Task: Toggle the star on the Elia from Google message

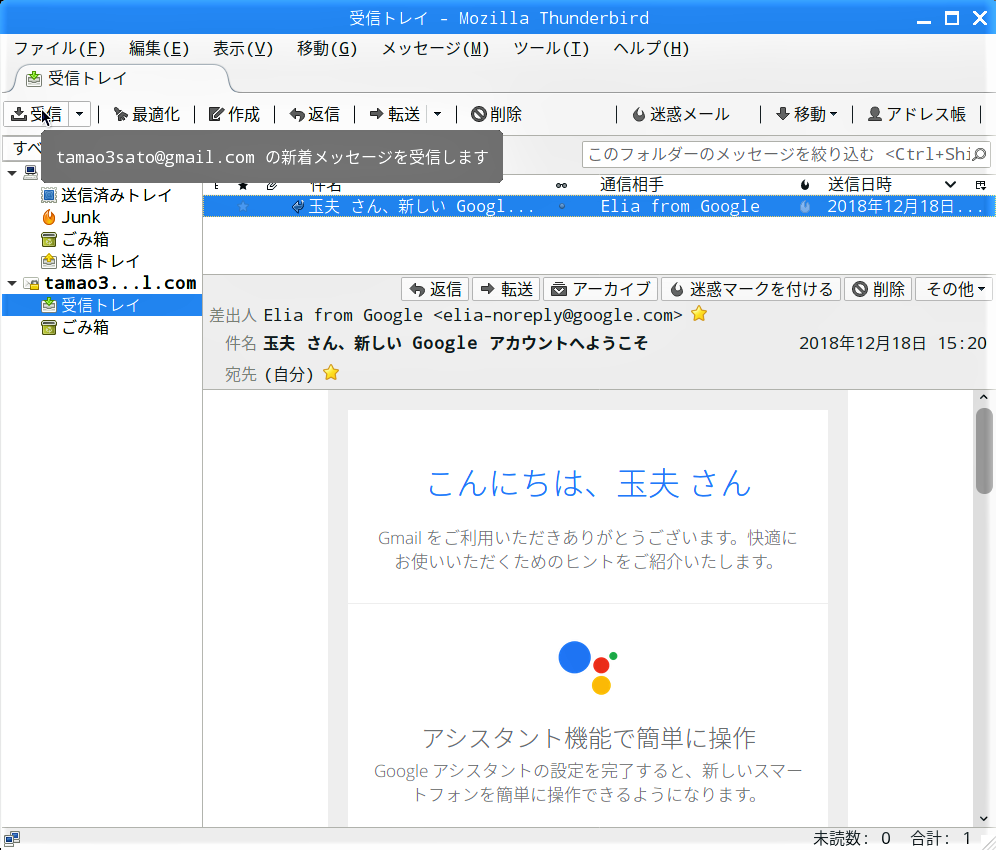Action: click(243, 206)
